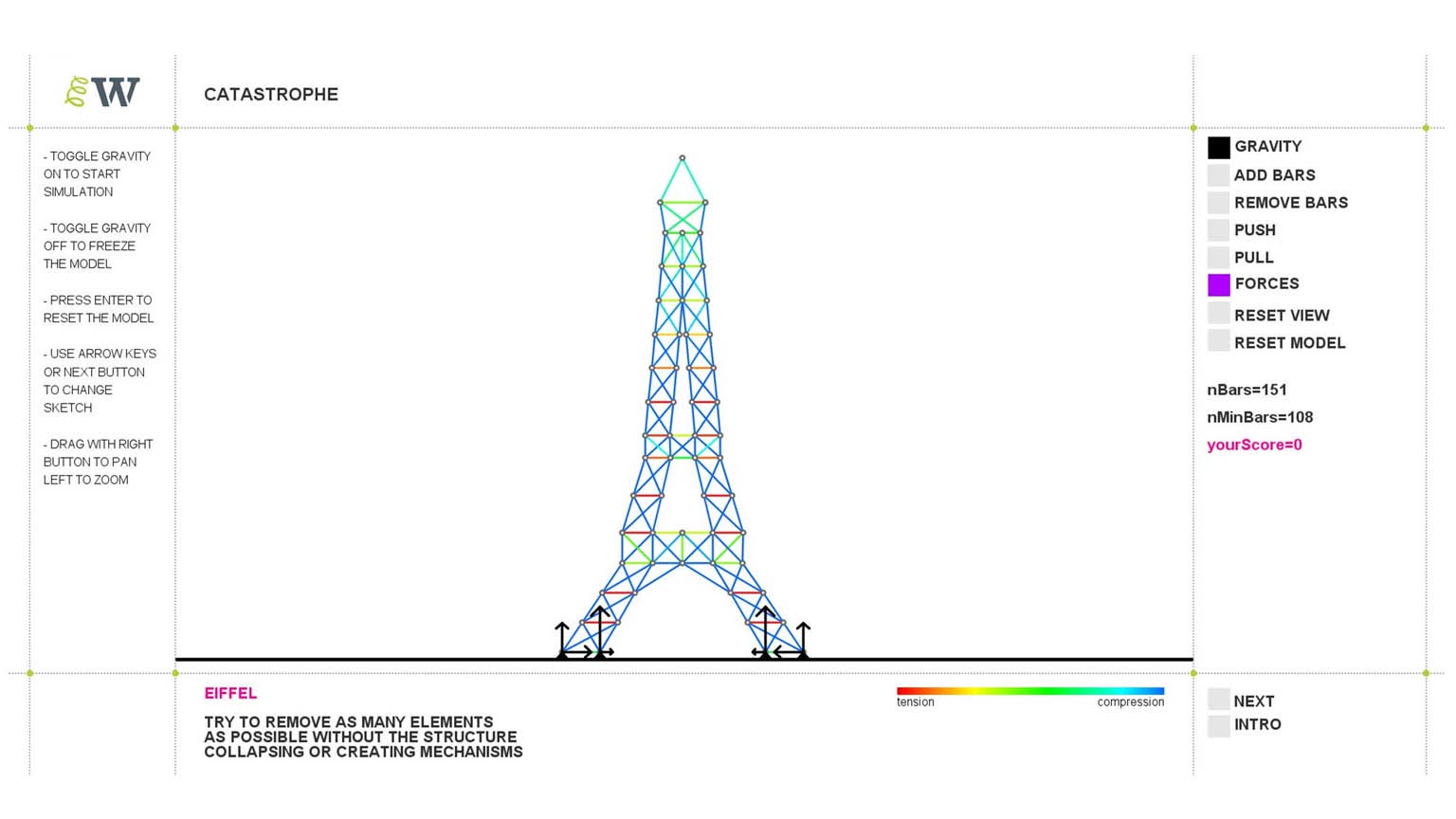Click the rightmost support reaction arrow

point(803,639)
